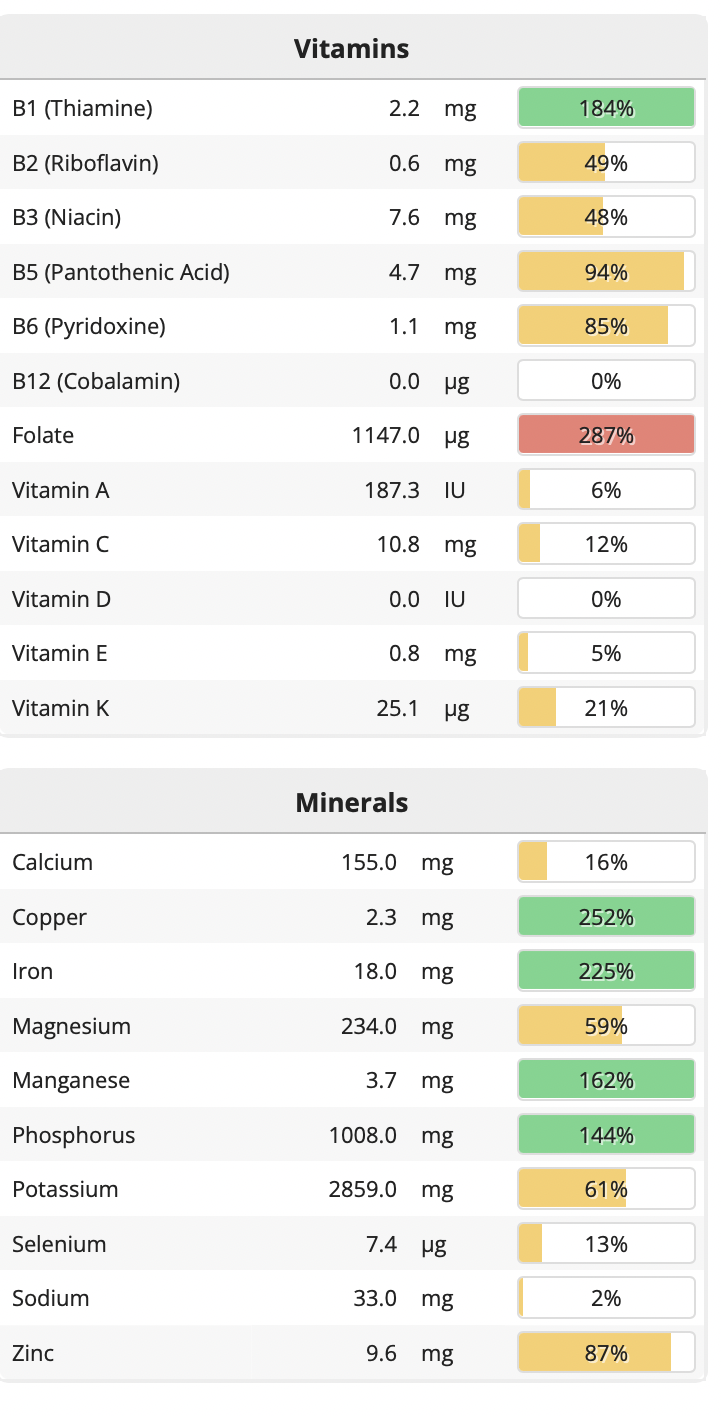Click the Potassium 2859.0 mg value
The width and height of the screenshot is (721, 1416).
363,1189
